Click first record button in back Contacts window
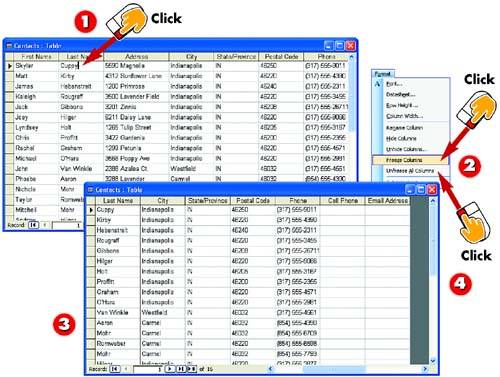Viewport: 500px width, 377px height. (x=33, y=225)
